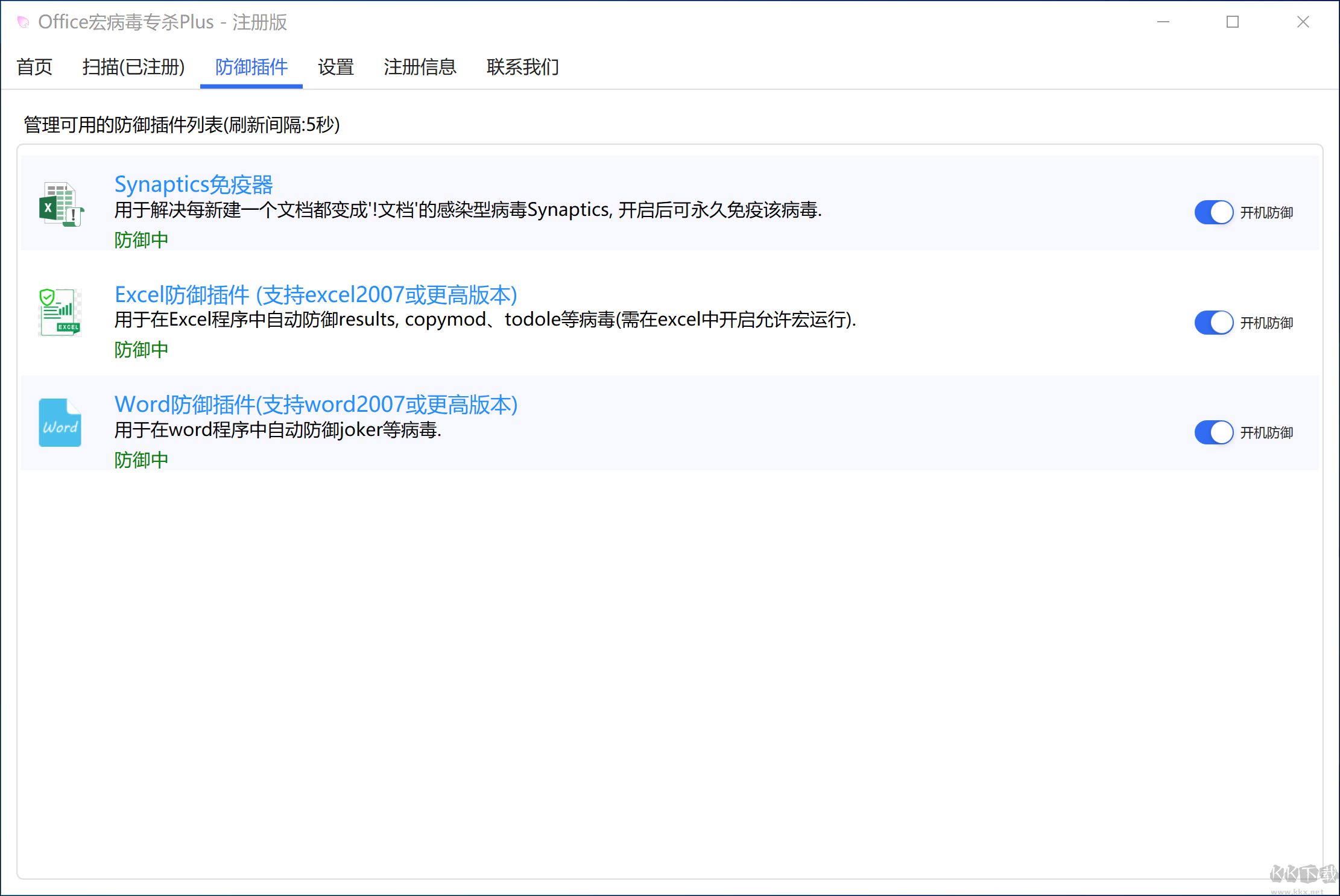Disable 开机防御 for Excel防御插件
The width and height of the screenshot is (1340, 896).
click(x=1213, y=323)
